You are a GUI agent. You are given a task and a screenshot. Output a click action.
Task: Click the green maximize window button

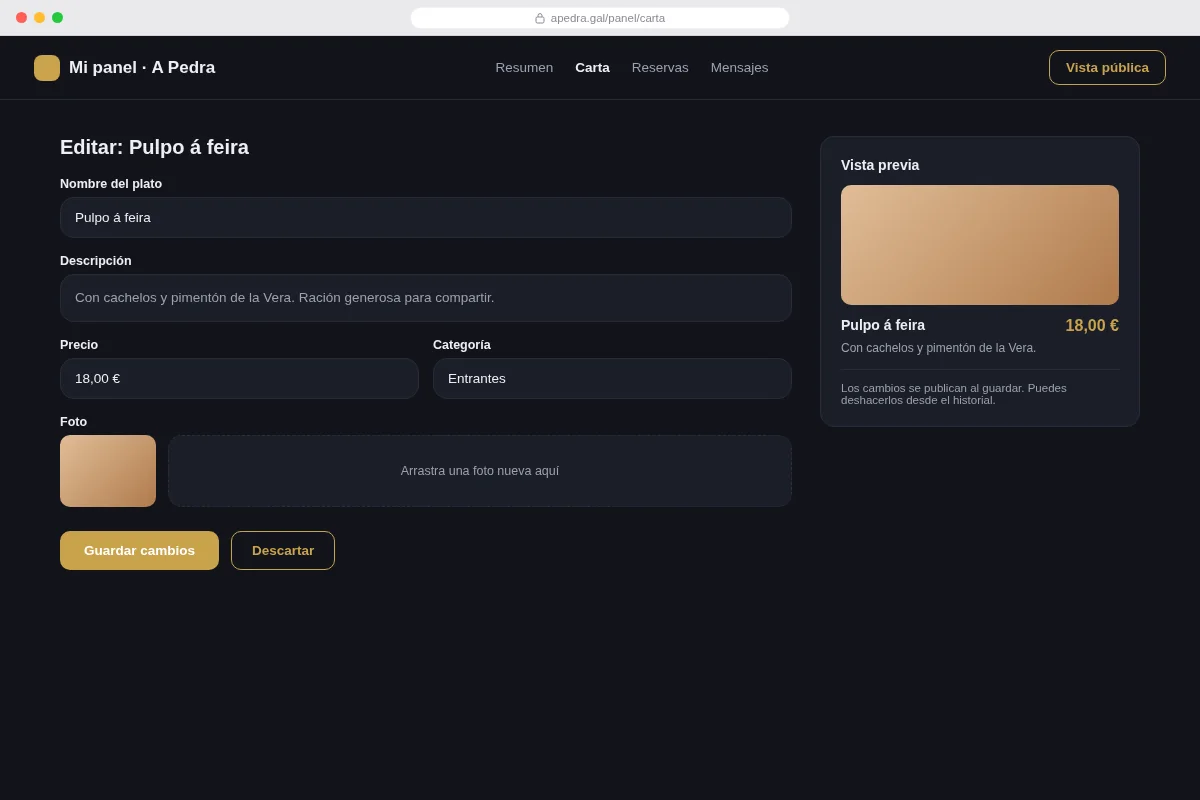57,18
